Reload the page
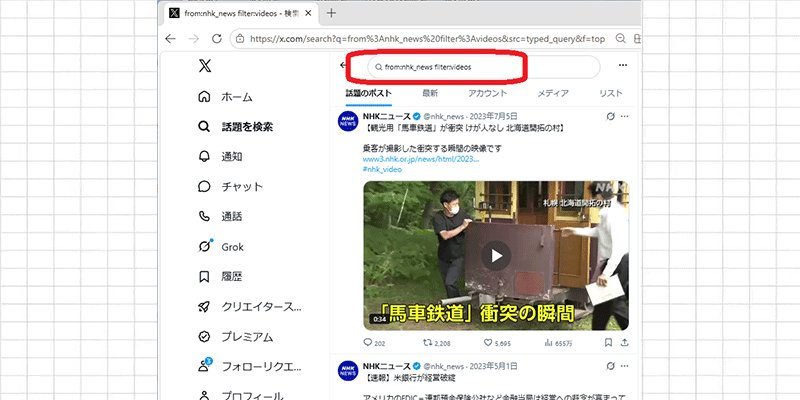 click(217, 39)
